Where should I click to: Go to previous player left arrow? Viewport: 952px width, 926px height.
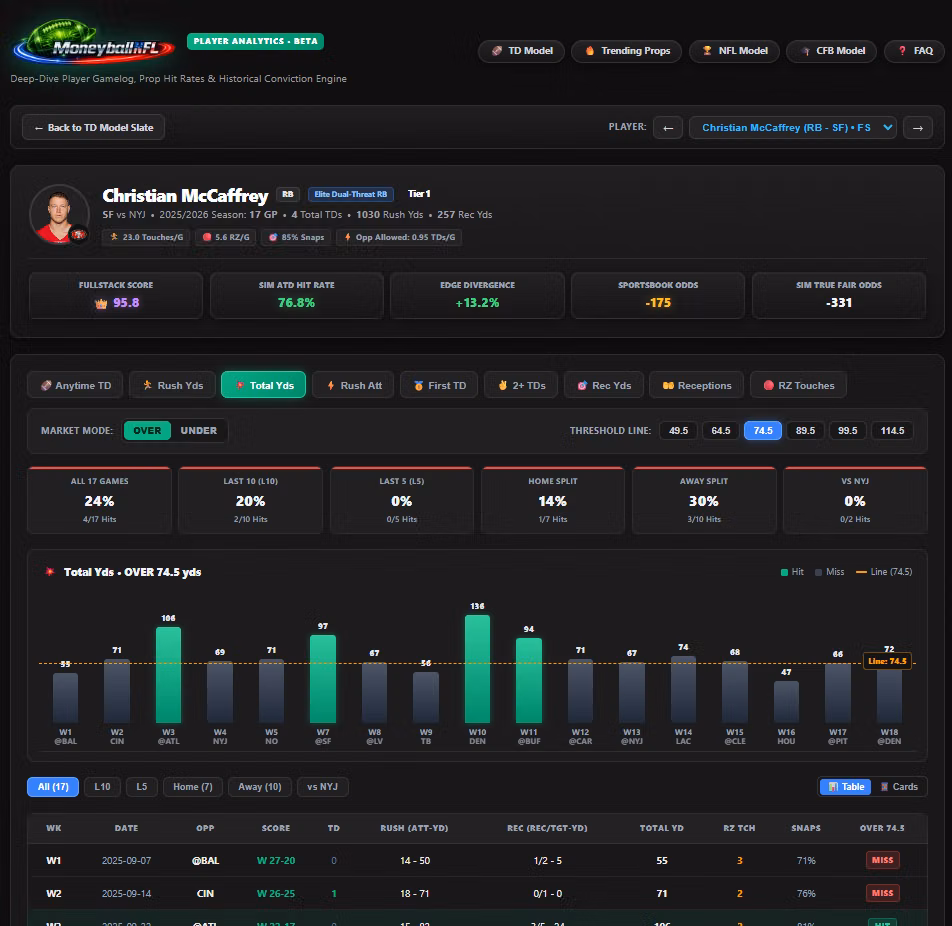pos(668,128)
